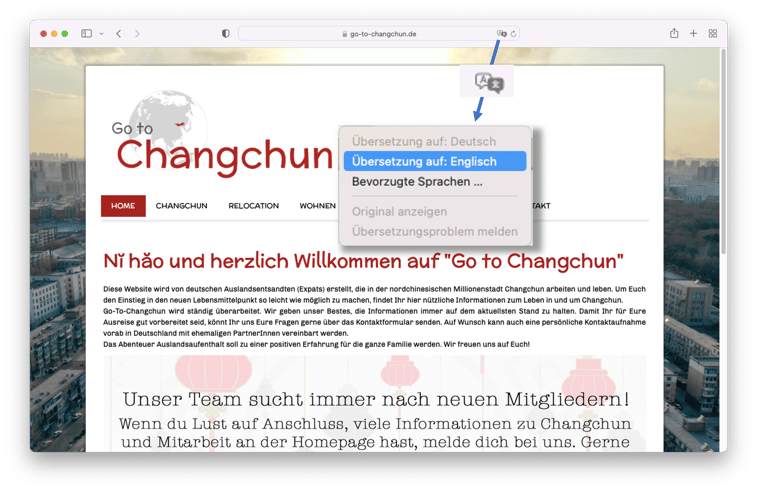Viewport: 757px width, 491px height.
Task: Go forward to the next page
Action: [x=137, y=33]
